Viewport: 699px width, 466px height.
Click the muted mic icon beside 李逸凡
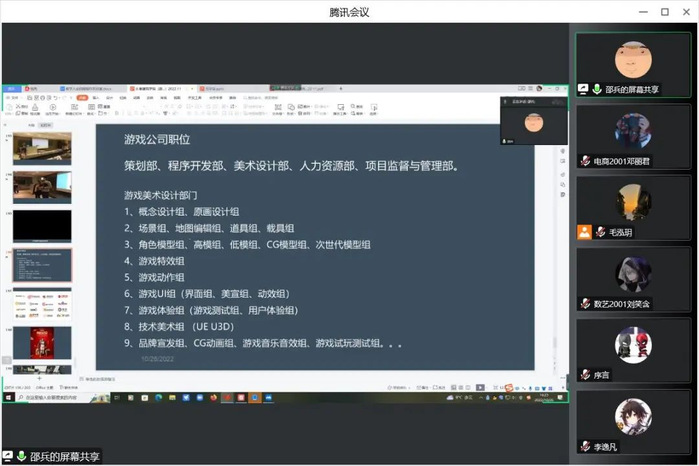tap(586, 446)
